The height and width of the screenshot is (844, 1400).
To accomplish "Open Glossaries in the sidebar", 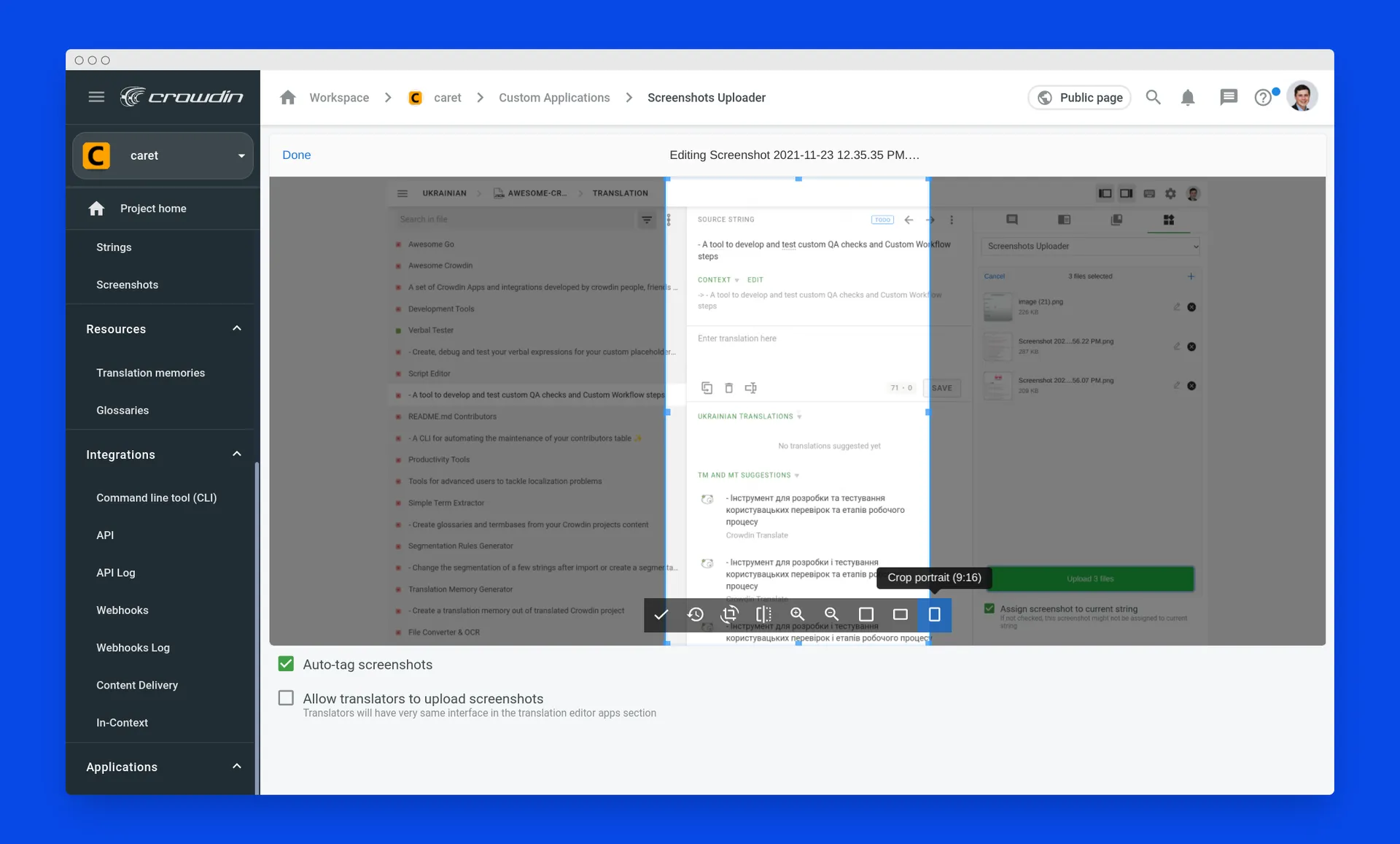I will 122,410.
